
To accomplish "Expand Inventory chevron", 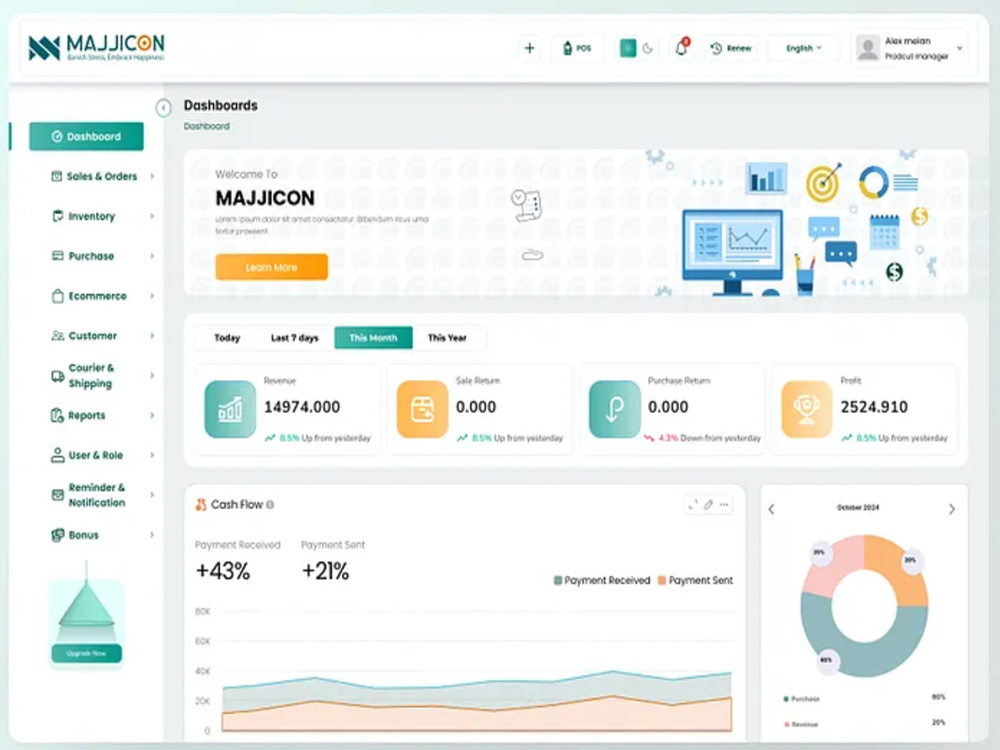I will 152,216.
